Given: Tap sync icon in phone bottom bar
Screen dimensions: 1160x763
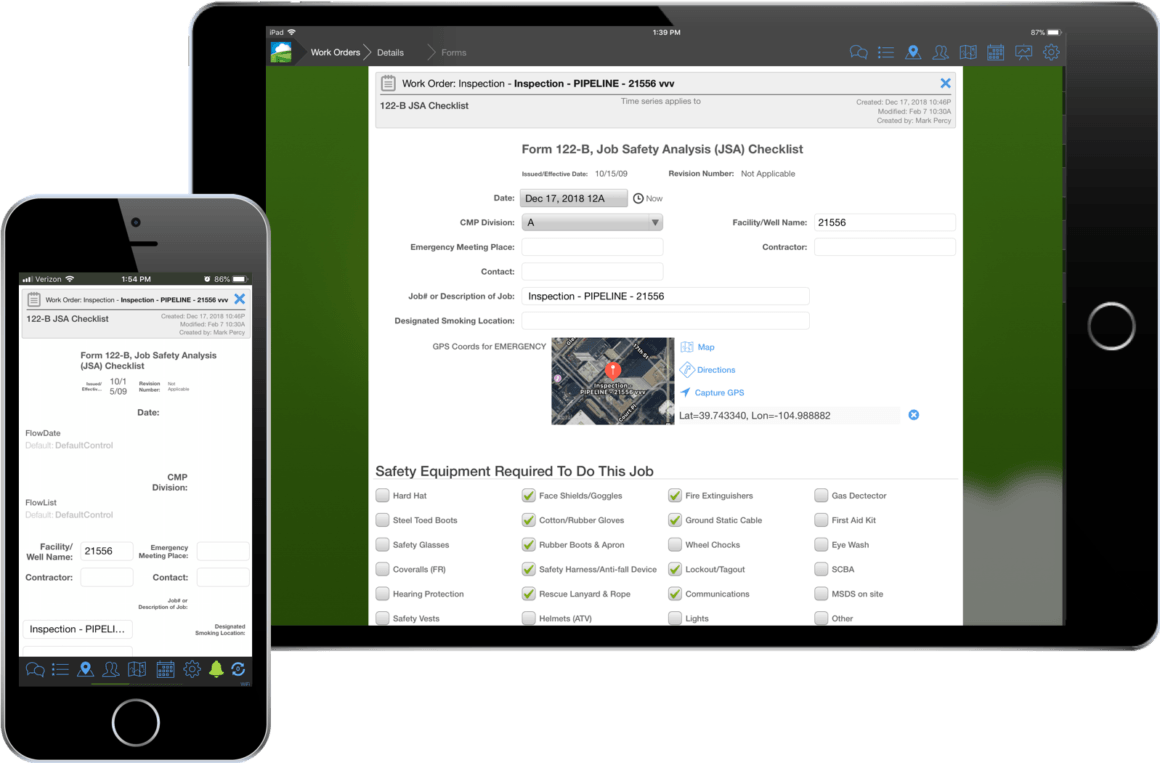Looking at the screenshot, I should [238, 670].
